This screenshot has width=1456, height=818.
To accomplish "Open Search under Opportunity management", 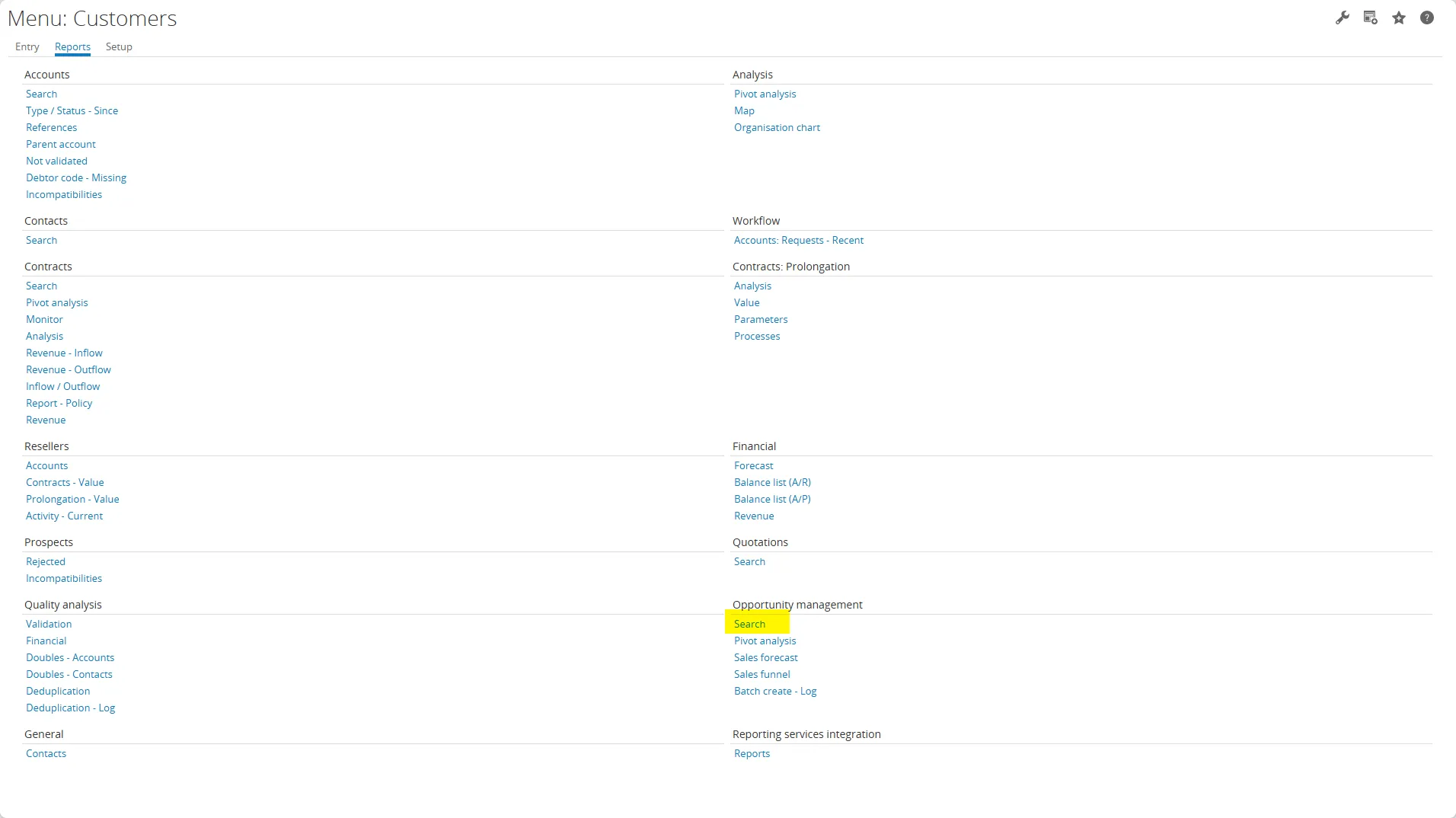I will click(749, 624).
